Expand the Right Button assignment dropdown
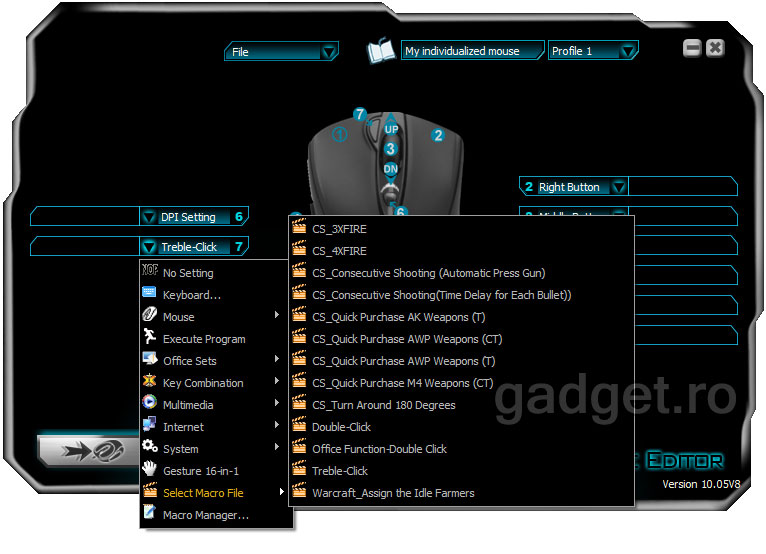This screenshot has width=766, height=554. 619,187
